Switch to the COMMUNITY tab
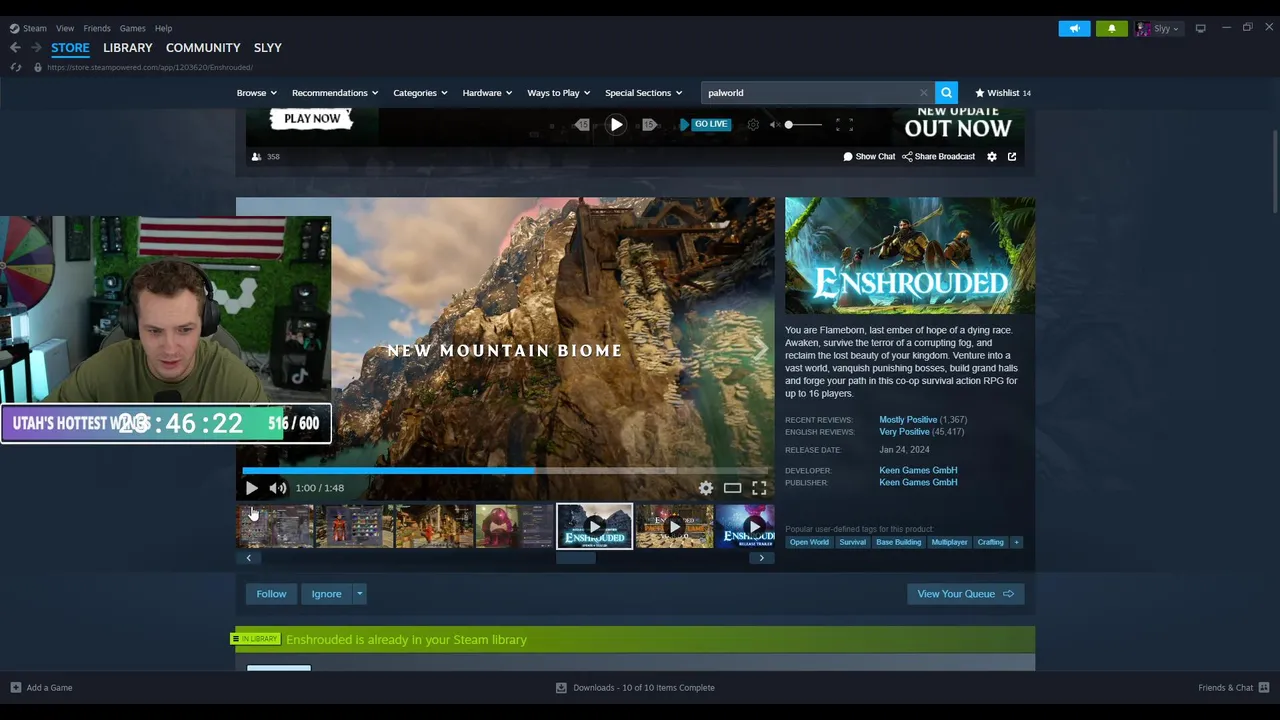The image size is (1280, 720). point(203,47)
